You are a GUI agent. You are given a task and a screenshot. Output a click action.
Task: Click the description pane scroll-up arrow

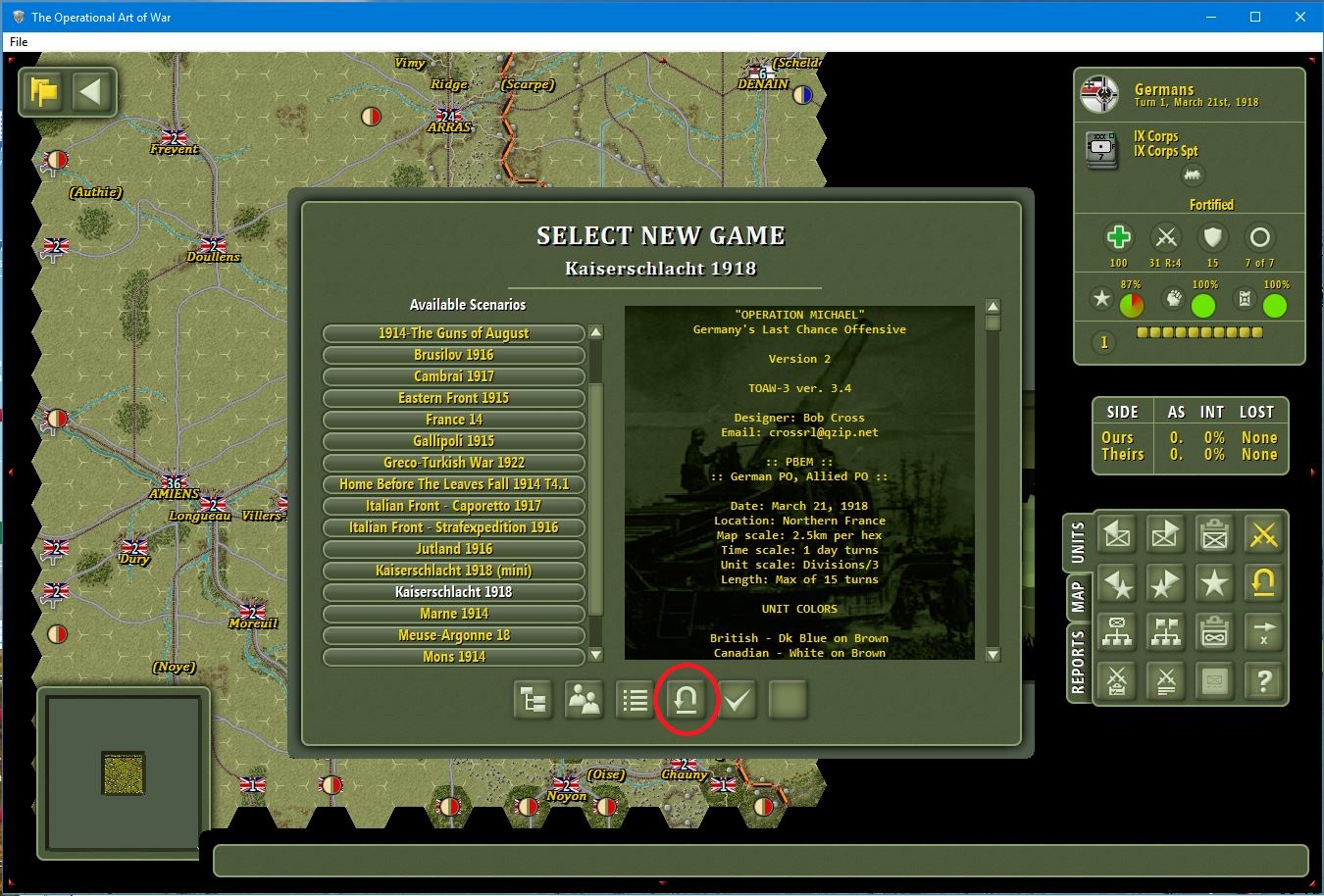click(993, 306)
